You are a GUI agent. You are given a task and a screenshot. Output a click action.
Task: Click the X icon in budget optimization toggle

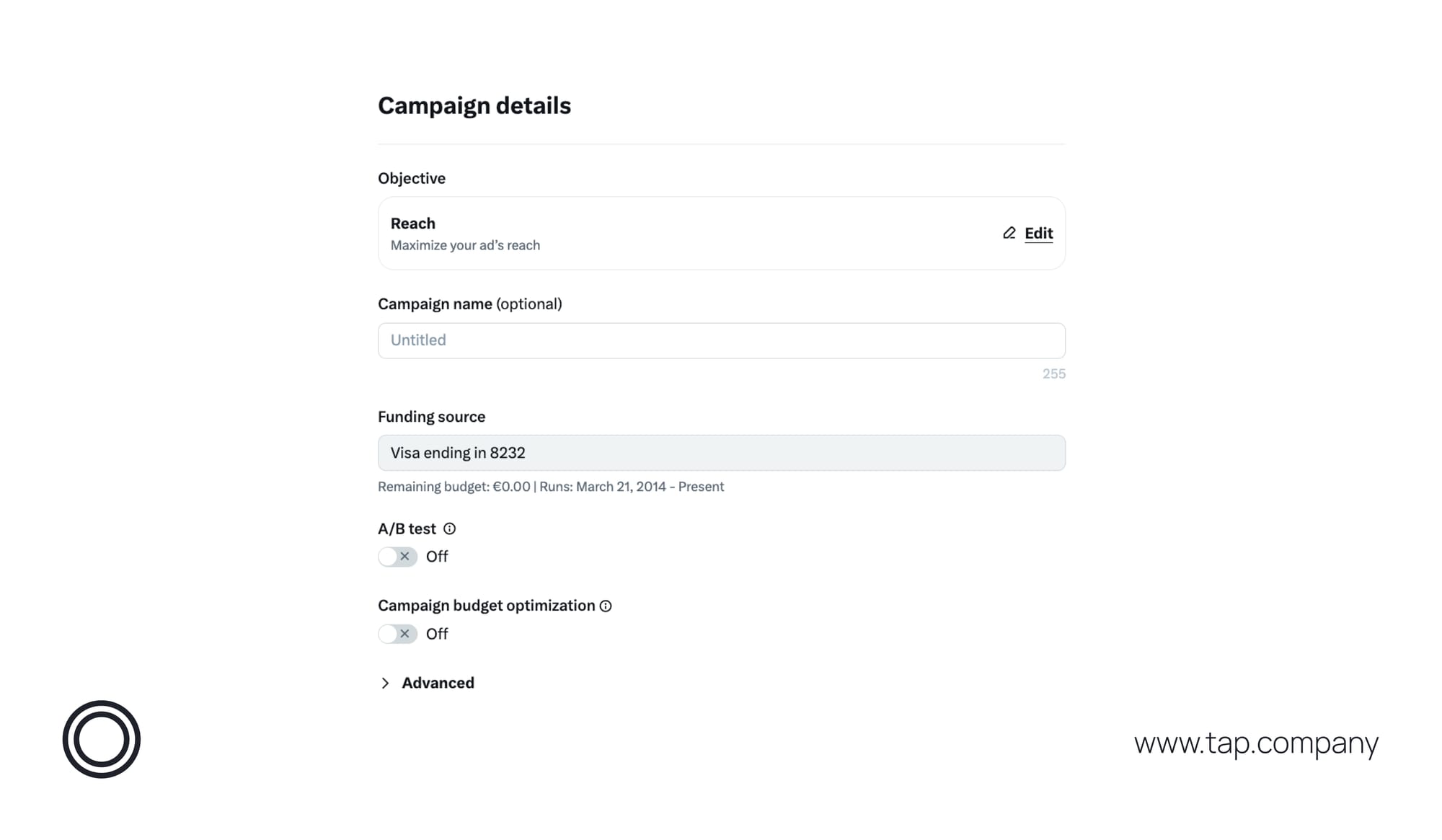[x=405, y=634]
